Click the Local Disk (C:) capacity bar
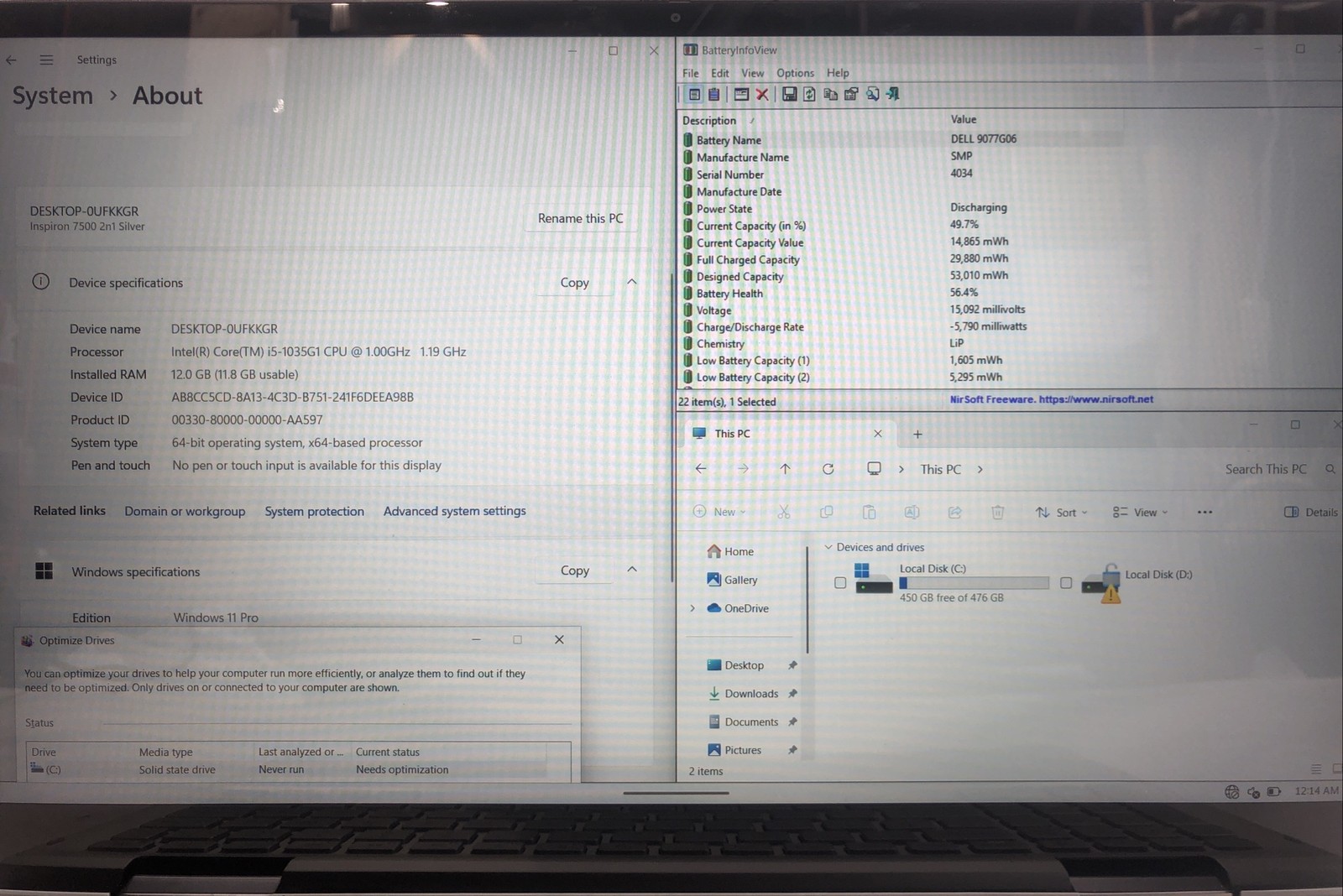The width and height of the screenshot is (1343, 896). pos(974,582)
